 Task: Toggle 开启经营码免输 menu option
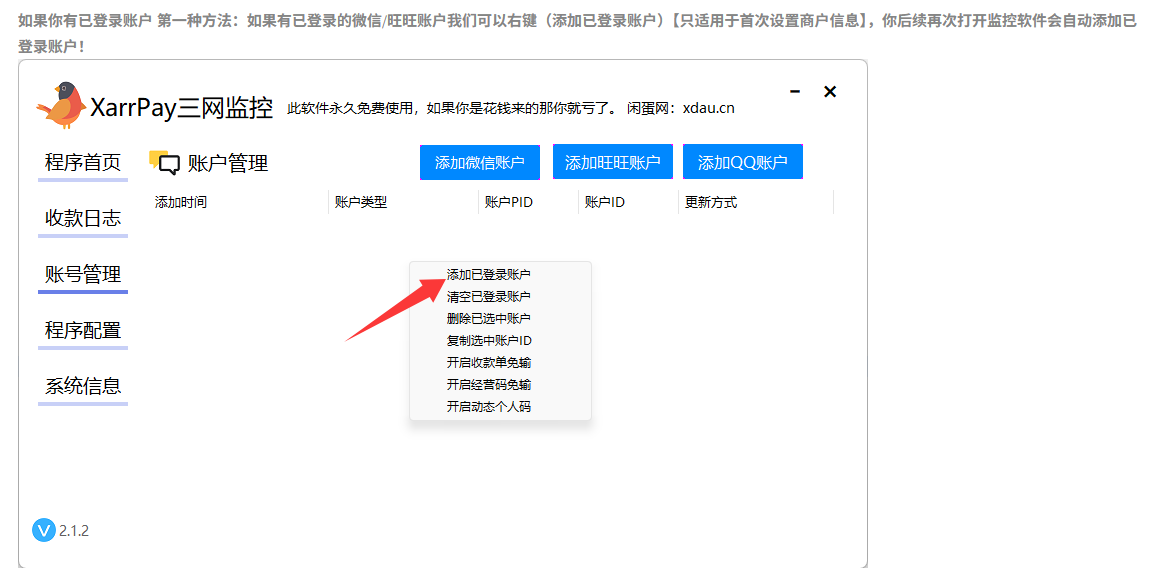pos(489,384)
